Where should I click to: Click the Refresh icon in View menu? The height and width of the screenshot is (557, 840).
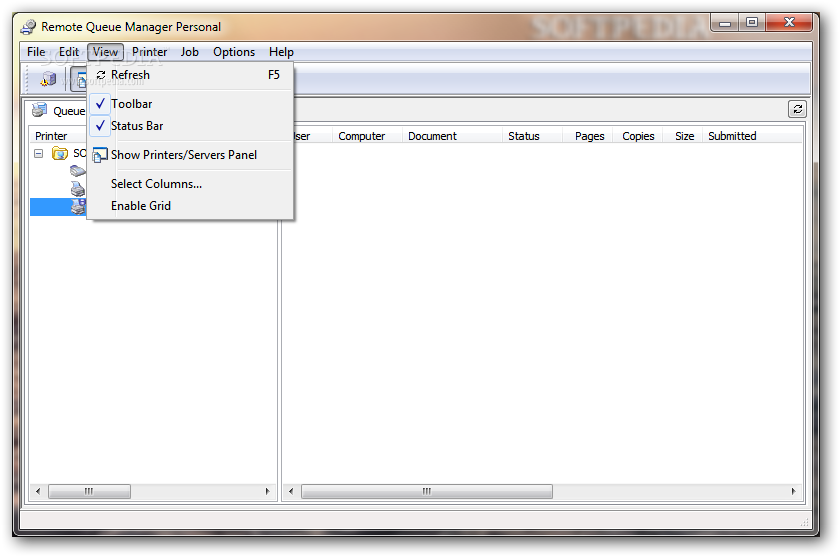(101, 75)
